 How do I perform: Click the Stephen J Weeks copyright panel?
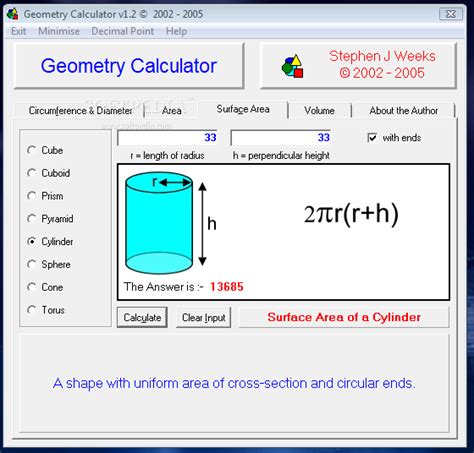tap(358, 66)
